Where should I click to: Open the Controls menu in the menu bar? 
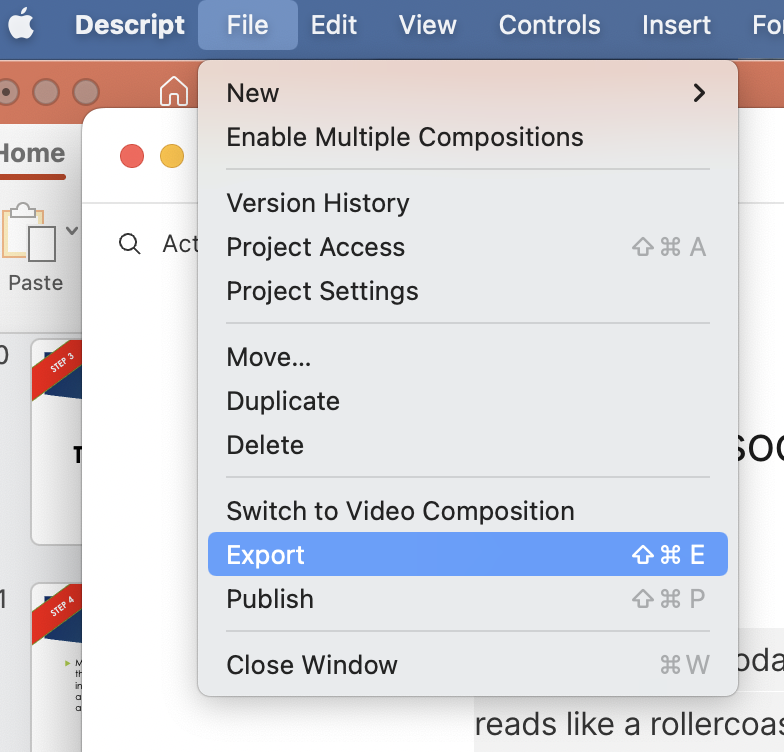[x=550, y=25]
